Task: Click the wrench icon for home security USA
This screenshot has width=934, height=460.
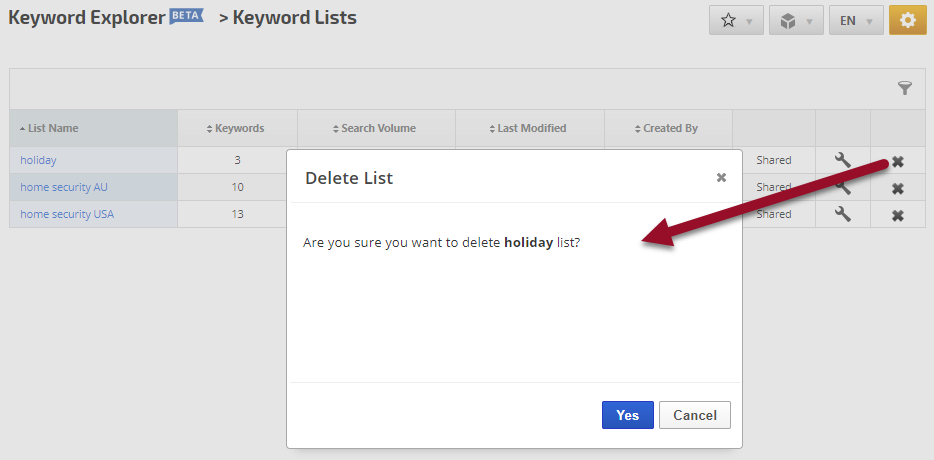Action: [x=843, y=214]
